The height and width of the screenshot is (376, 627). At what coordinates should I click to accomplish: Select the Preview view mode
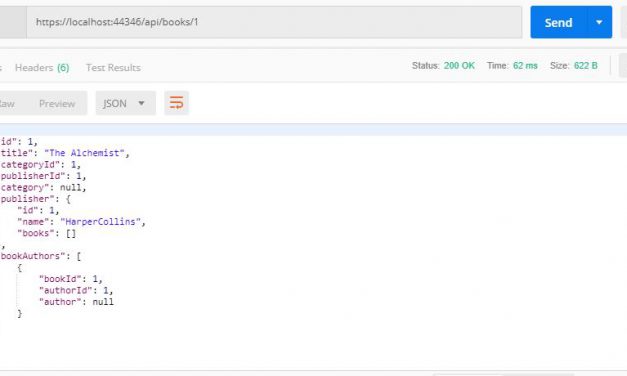click(57, 104)
